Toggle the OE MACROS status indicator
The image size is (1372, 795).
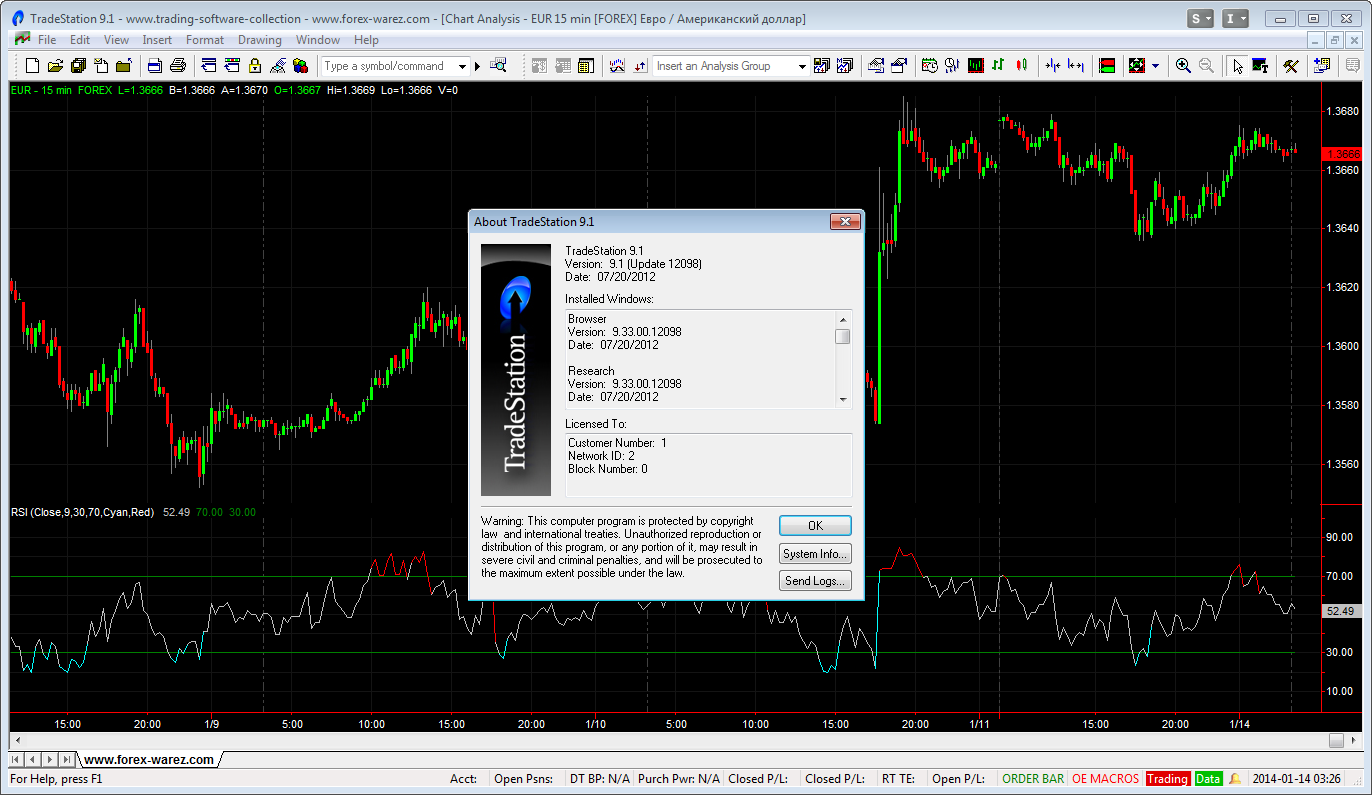click(x=1104, y=779)
